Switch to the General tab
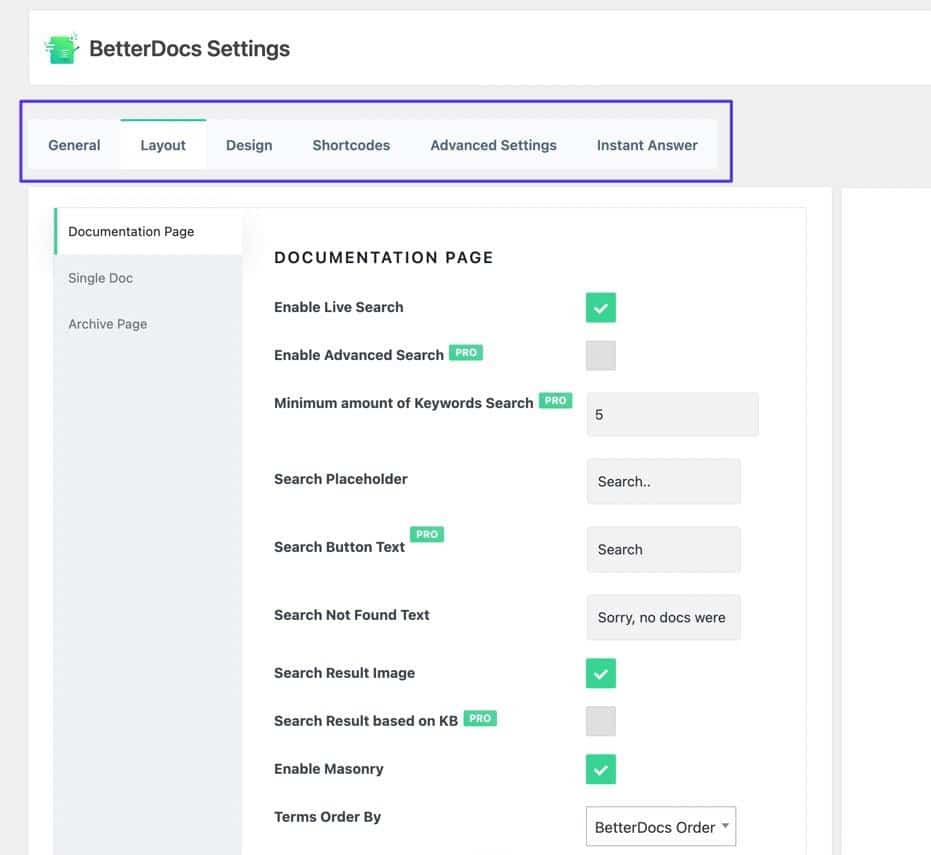This screenshot has height=855, width=931. point(73,144)
